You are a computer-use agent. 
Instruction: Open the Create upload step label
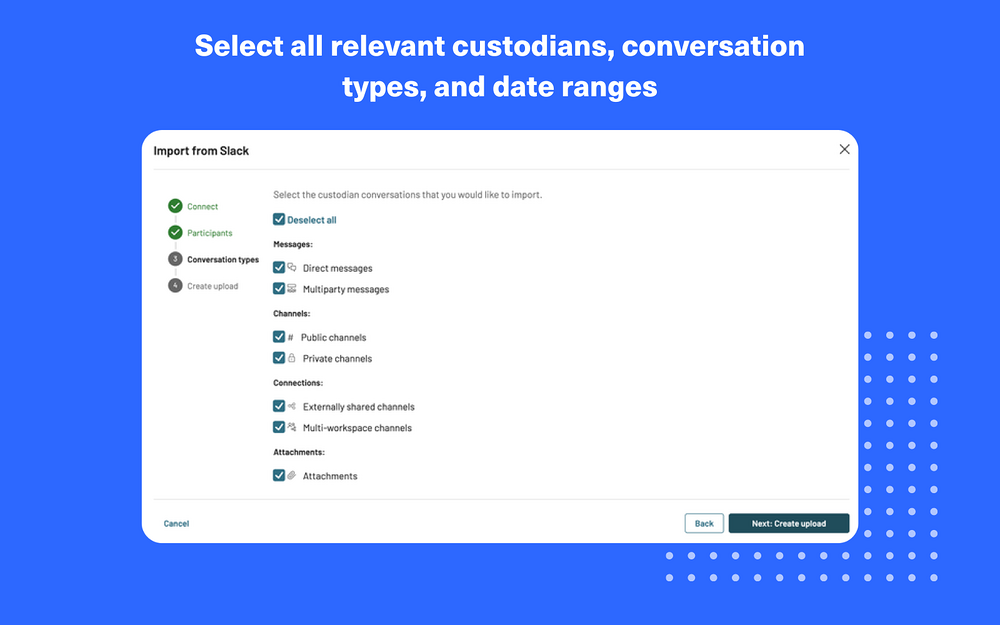pyautogui.click(x=212, y=286)
